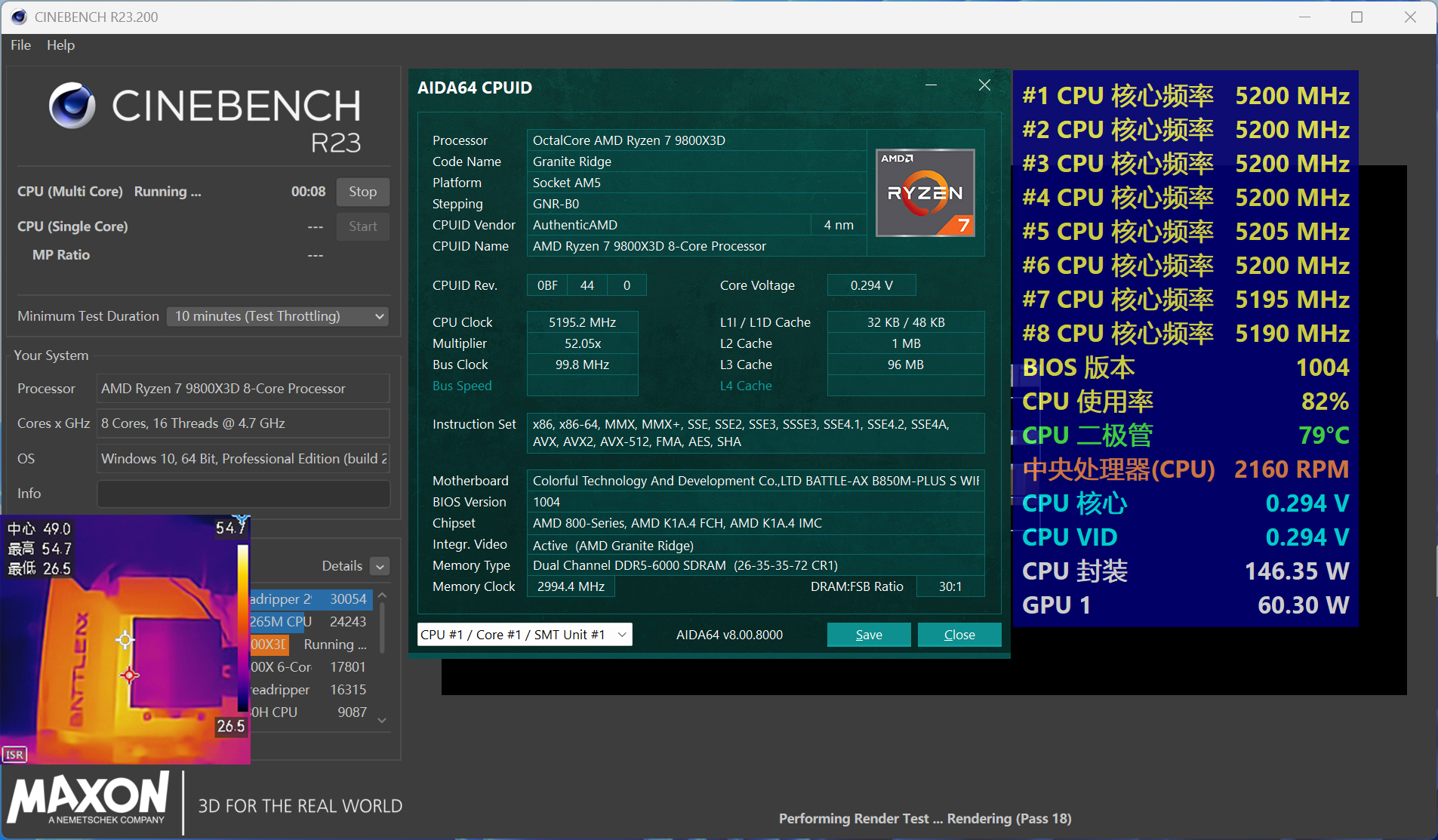The height and width of the screenshot is (840, 1438).
Task: Click the Cinebench icon in the title bar
Action: 18,17
